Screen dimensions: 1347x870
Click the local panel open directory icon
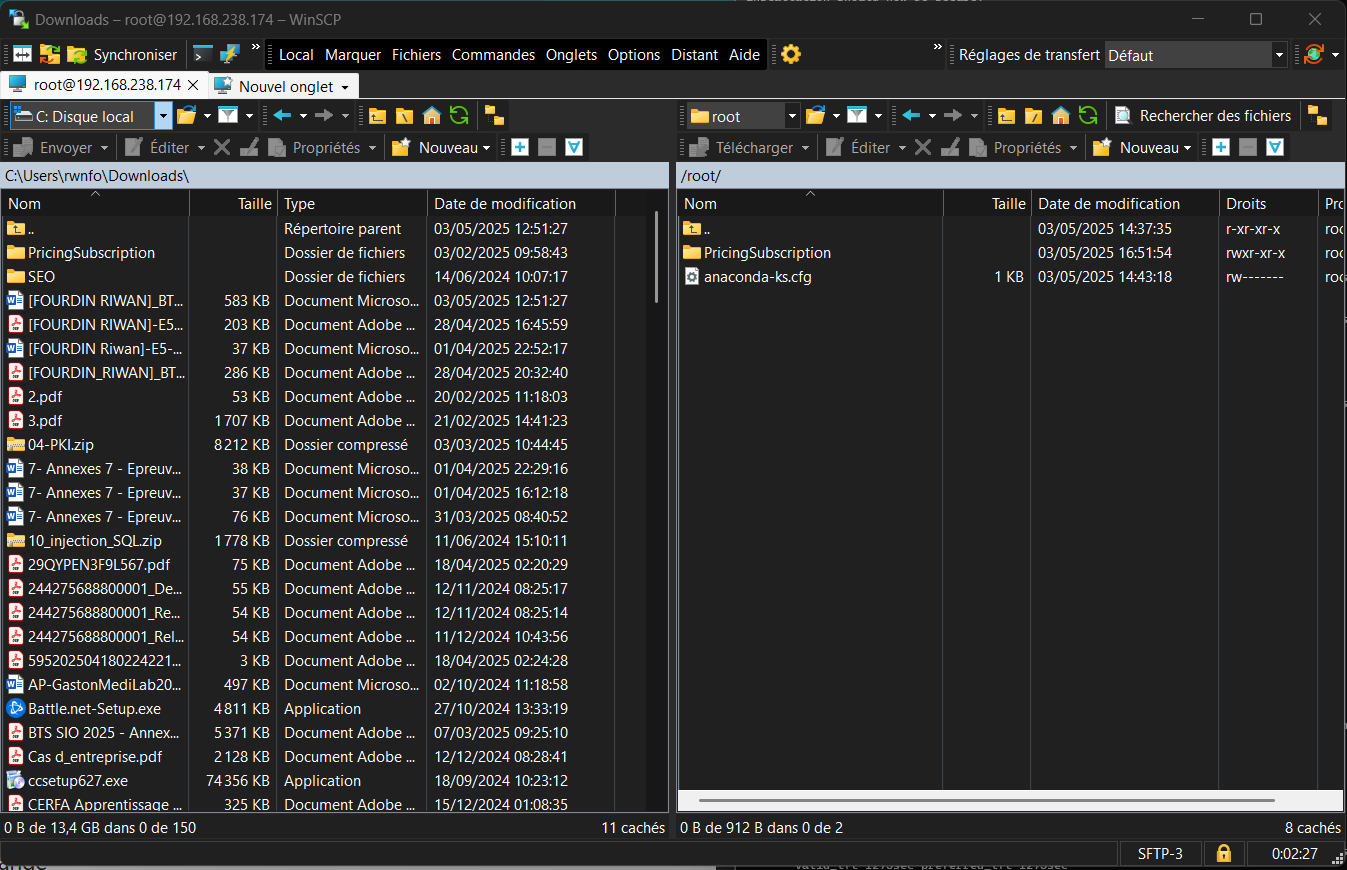pyautogui.click(x=186, y=116)
